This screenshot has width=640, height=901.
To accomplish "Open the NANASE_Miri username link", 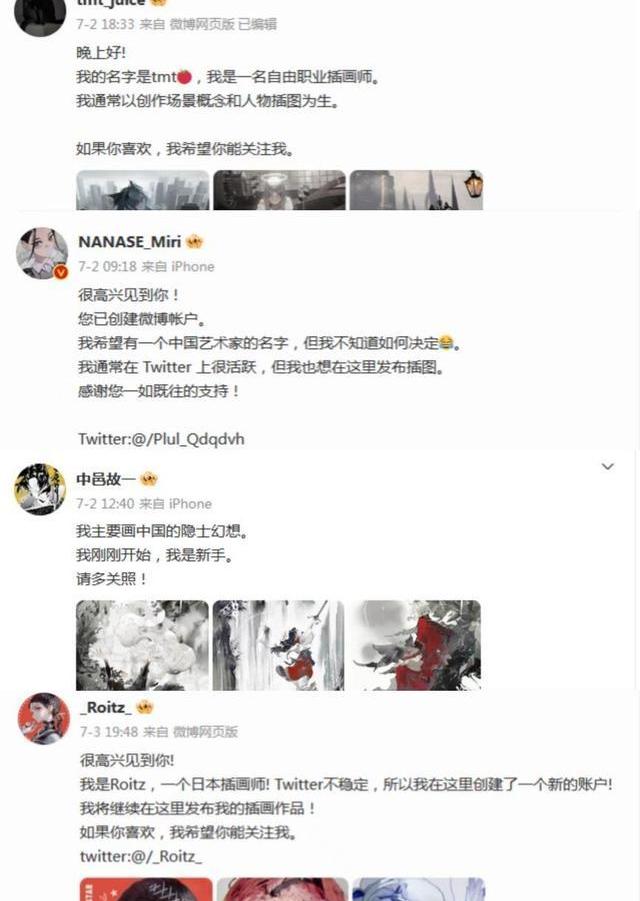I will point(129,242).
